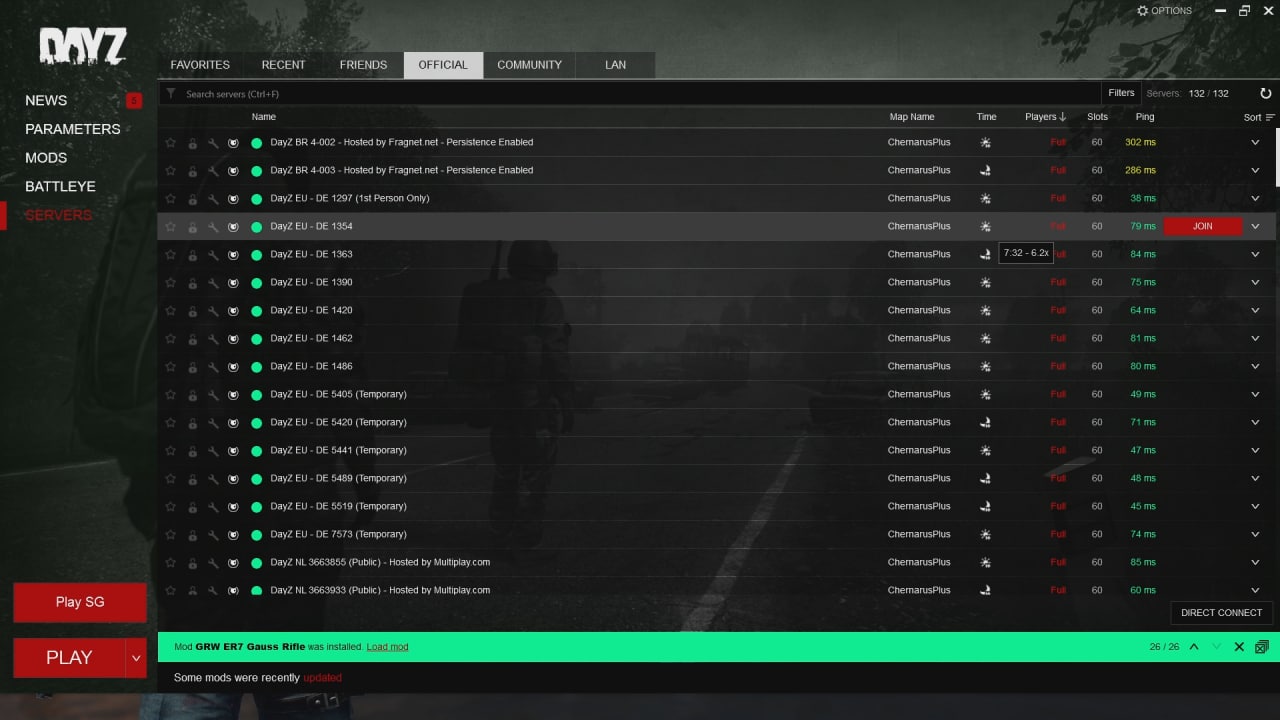Click the sun time icon for DayZ EU - DE 7573
Image resolution: width=1280 pixels, height=720 pixels.
point(985,534)
